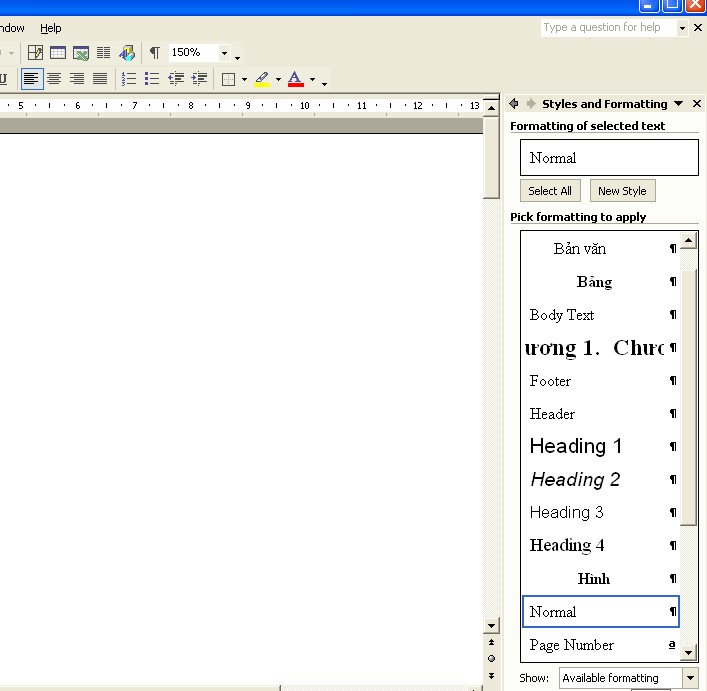Click the New Style button
This screenshot has width=707, height=691.
[x=622, y=191]
